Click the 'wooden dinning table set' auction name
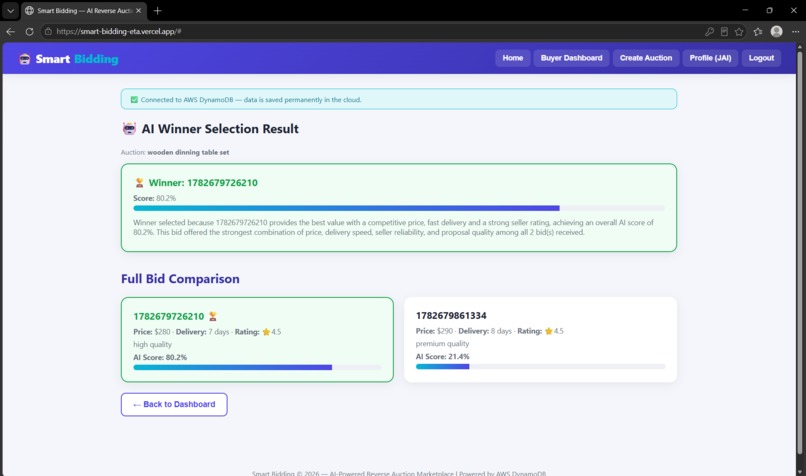This screenshot has width=806, height=476. click(x=188, y=152)
